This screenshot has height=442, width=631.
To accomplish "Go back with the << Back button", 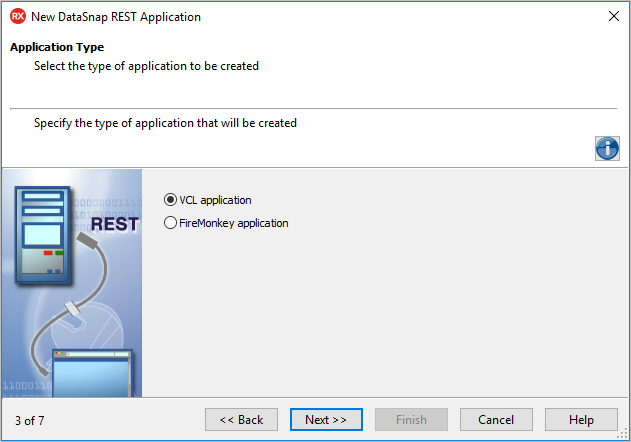I will [241, 419].
